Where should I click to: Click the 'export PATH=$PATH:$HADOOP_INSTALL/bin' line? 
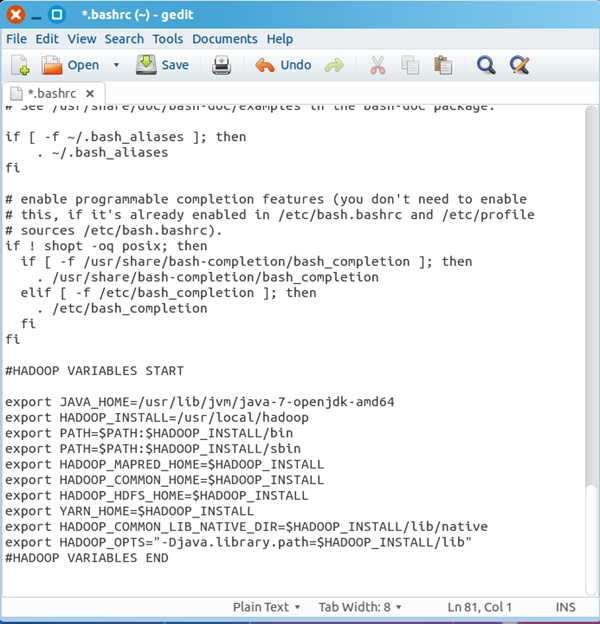coord(149,433)
